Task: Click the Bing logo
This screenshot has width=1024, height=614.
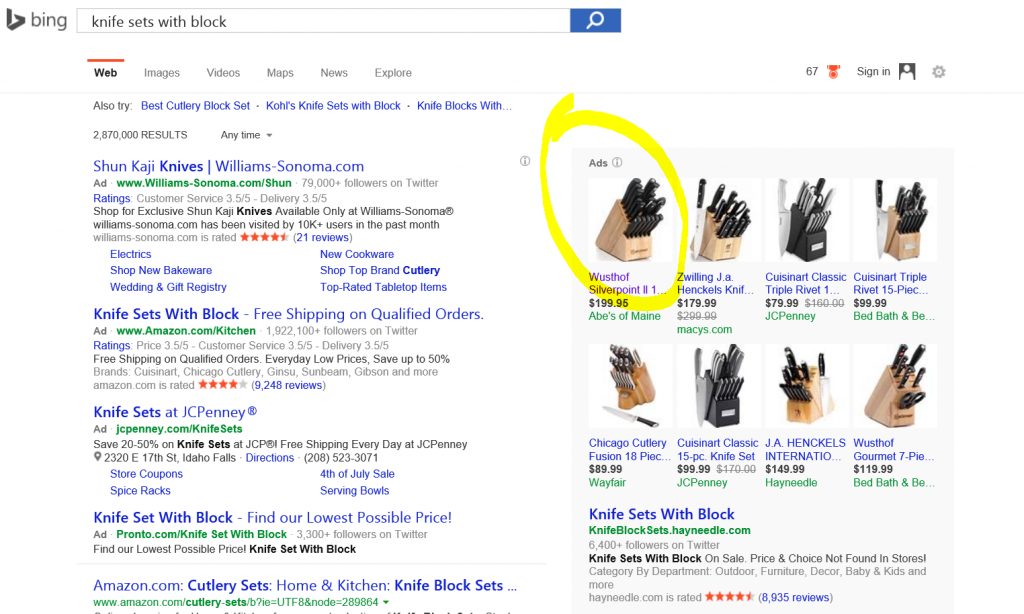Action: [x=36, y=20]
